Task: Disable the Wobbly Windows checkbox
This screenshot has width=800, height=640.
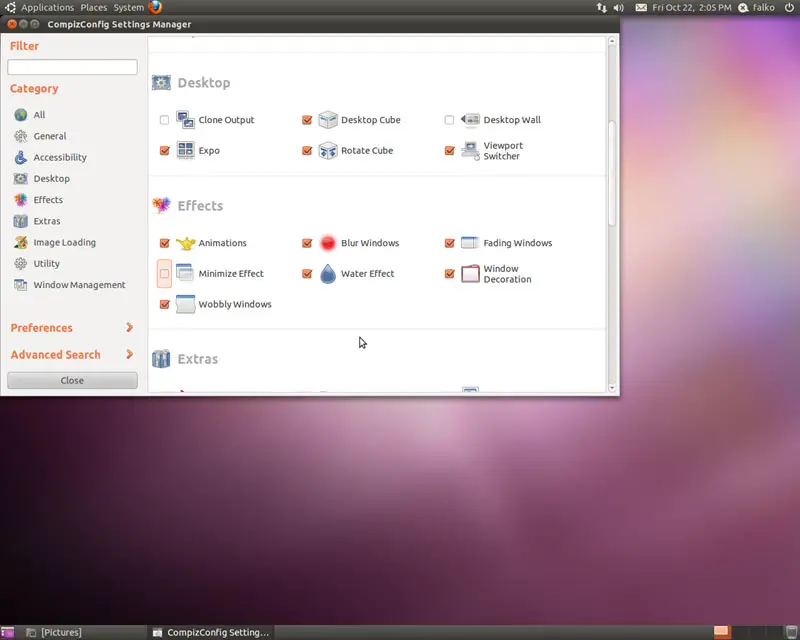Action: point(164,304)
